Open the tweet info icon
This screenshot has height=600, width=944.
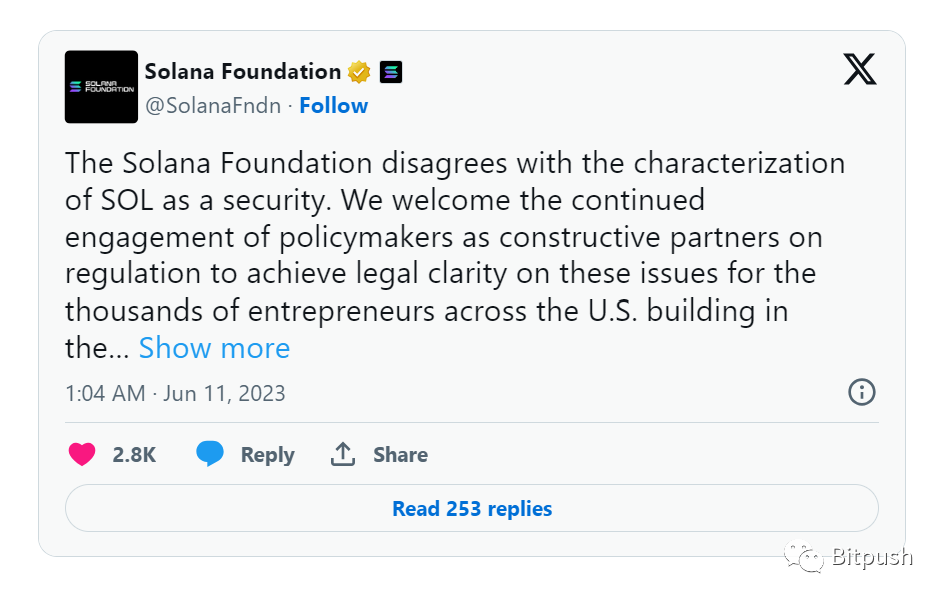tap(861, 392)
